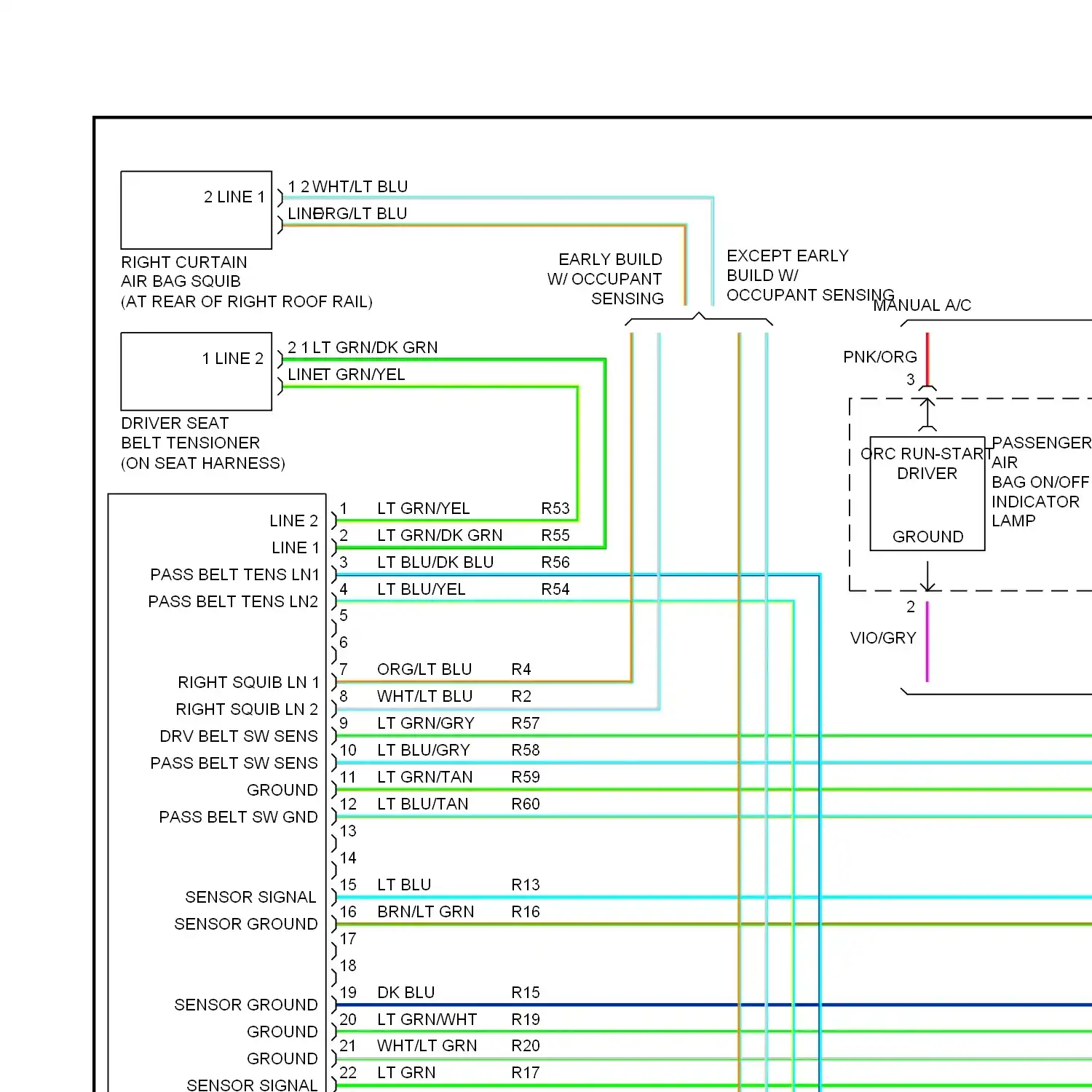
Task: Select circuit code 'R15'
Action: pos(526,992)
